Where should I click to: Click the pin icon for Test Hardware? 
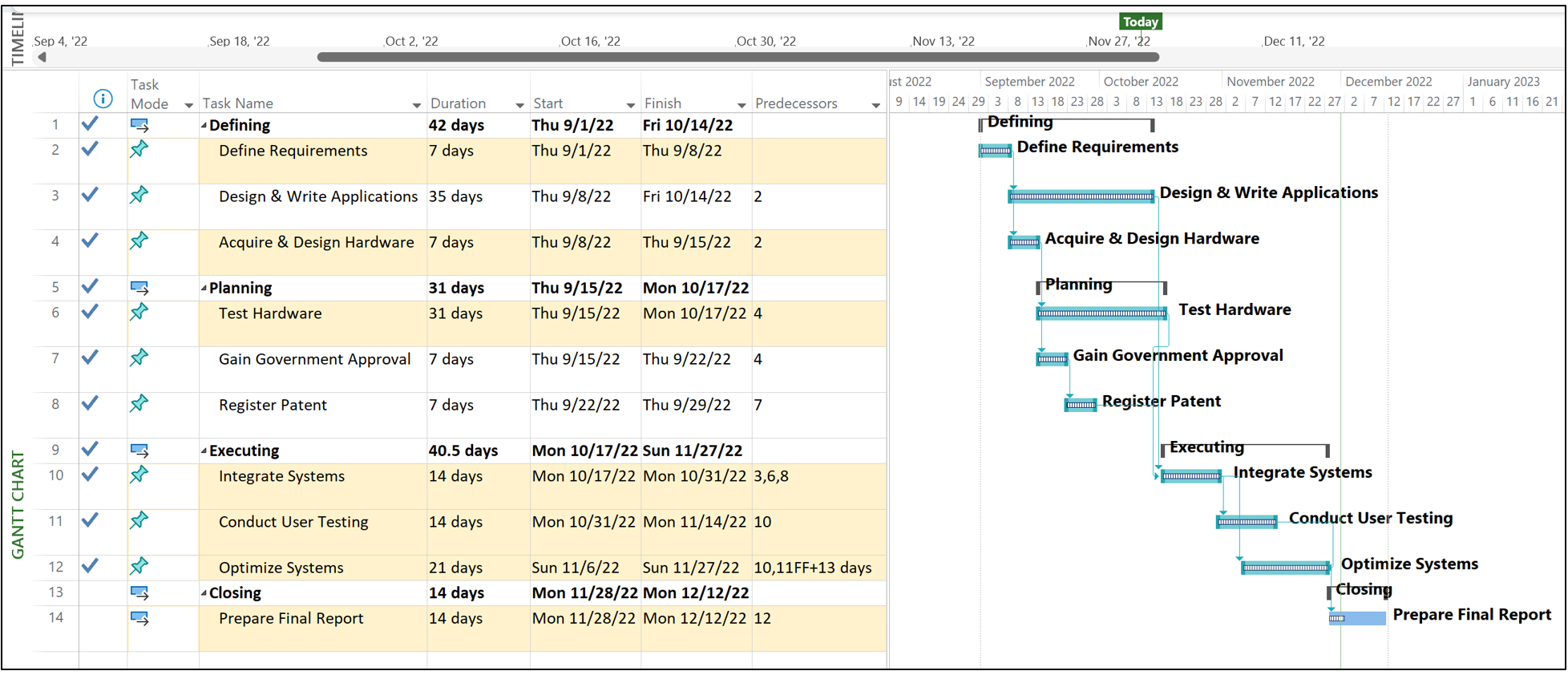[139, 312]
